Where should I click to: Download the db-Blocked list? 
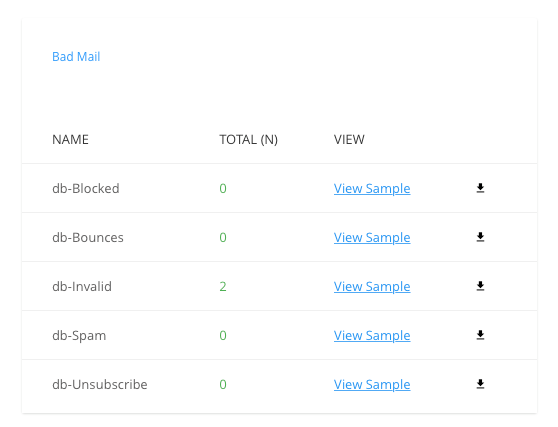tap(480, 188)
